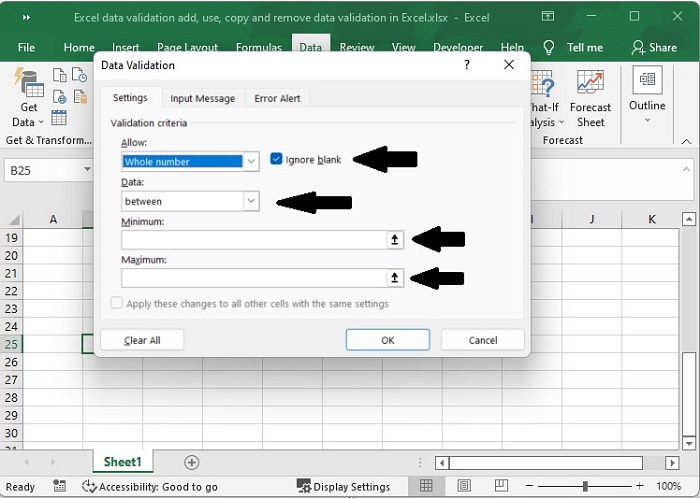Check Apply these changes to all cells
Image resolution: width=700 pixels, height=499 pixels.
[117, 303]
